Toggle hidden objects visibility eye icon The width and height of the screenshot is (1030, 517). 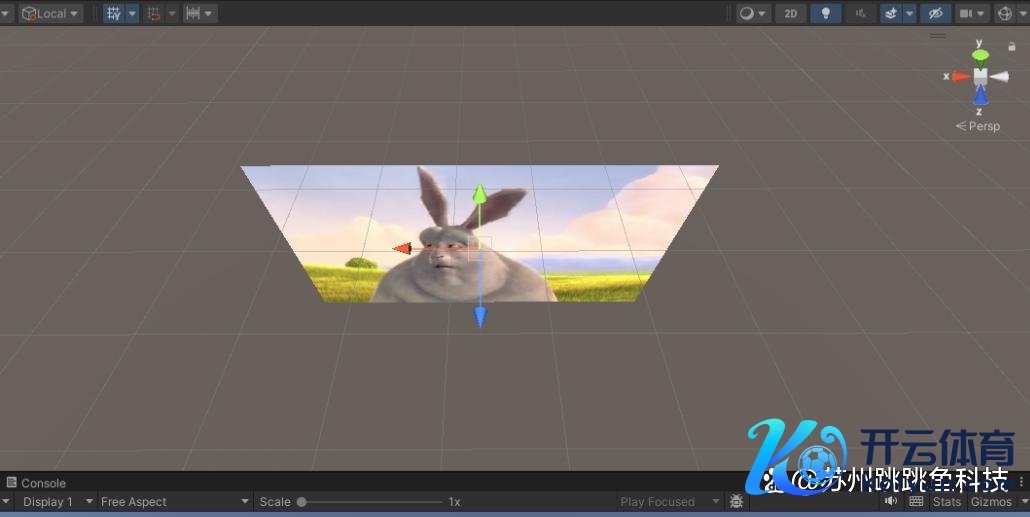tap(935, 14)
